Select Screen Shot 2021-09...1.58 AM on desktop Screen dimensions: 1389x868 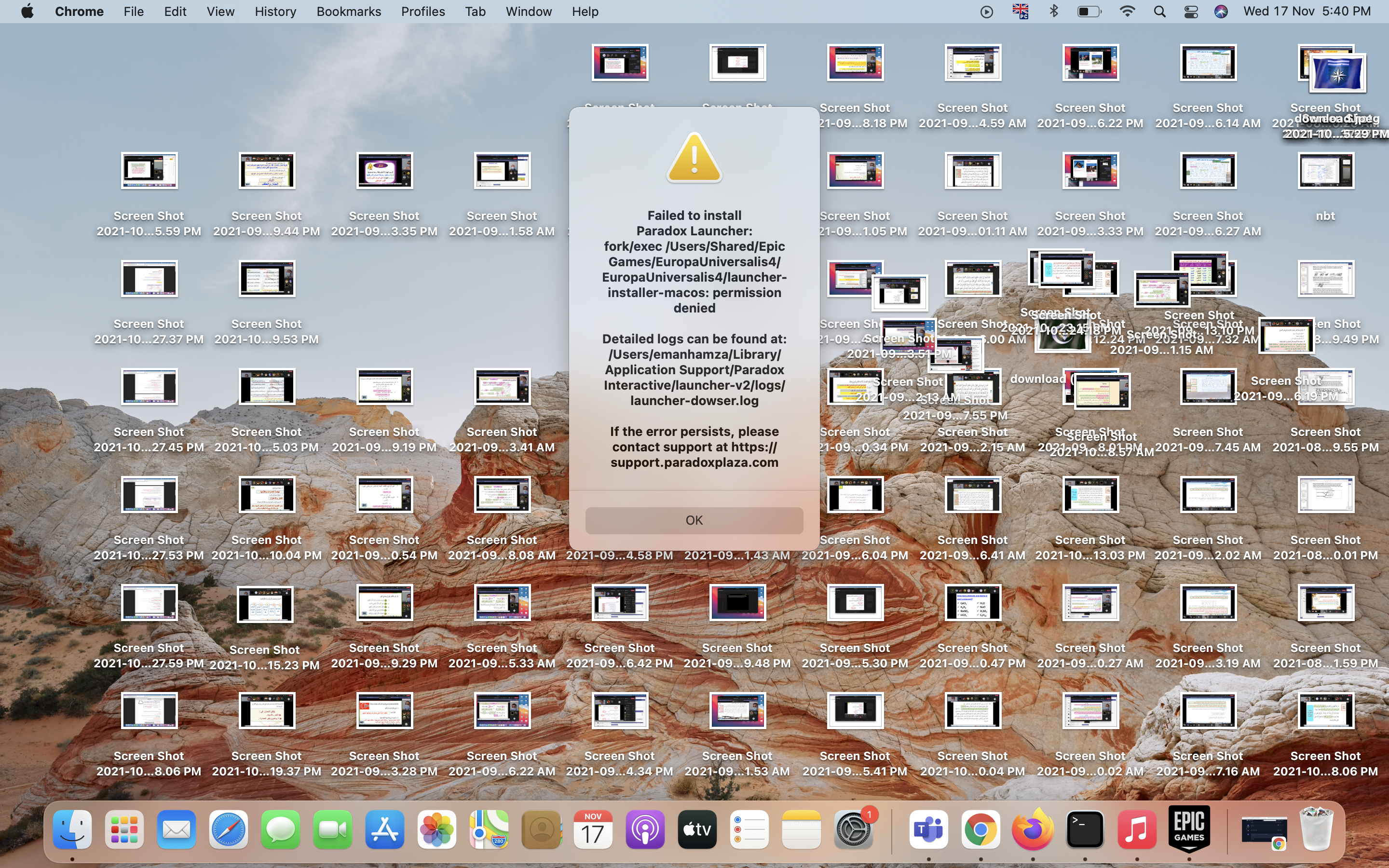[502, 171]
